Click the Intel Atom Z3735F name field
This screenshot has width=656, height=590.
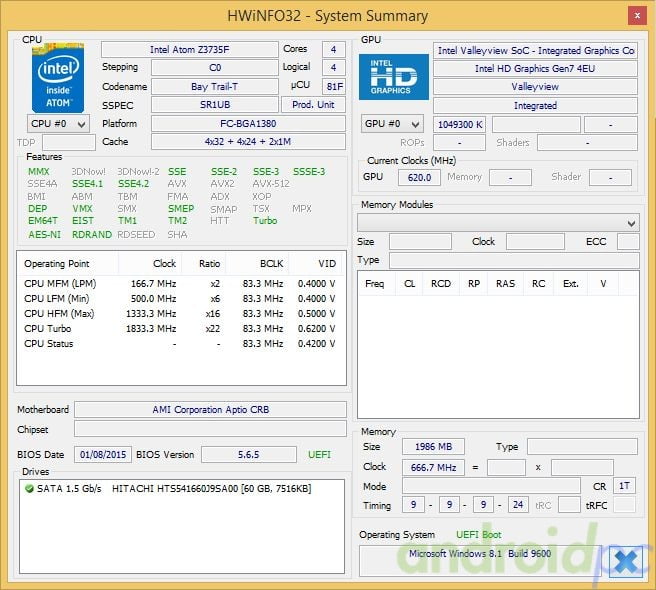(190, 49)
